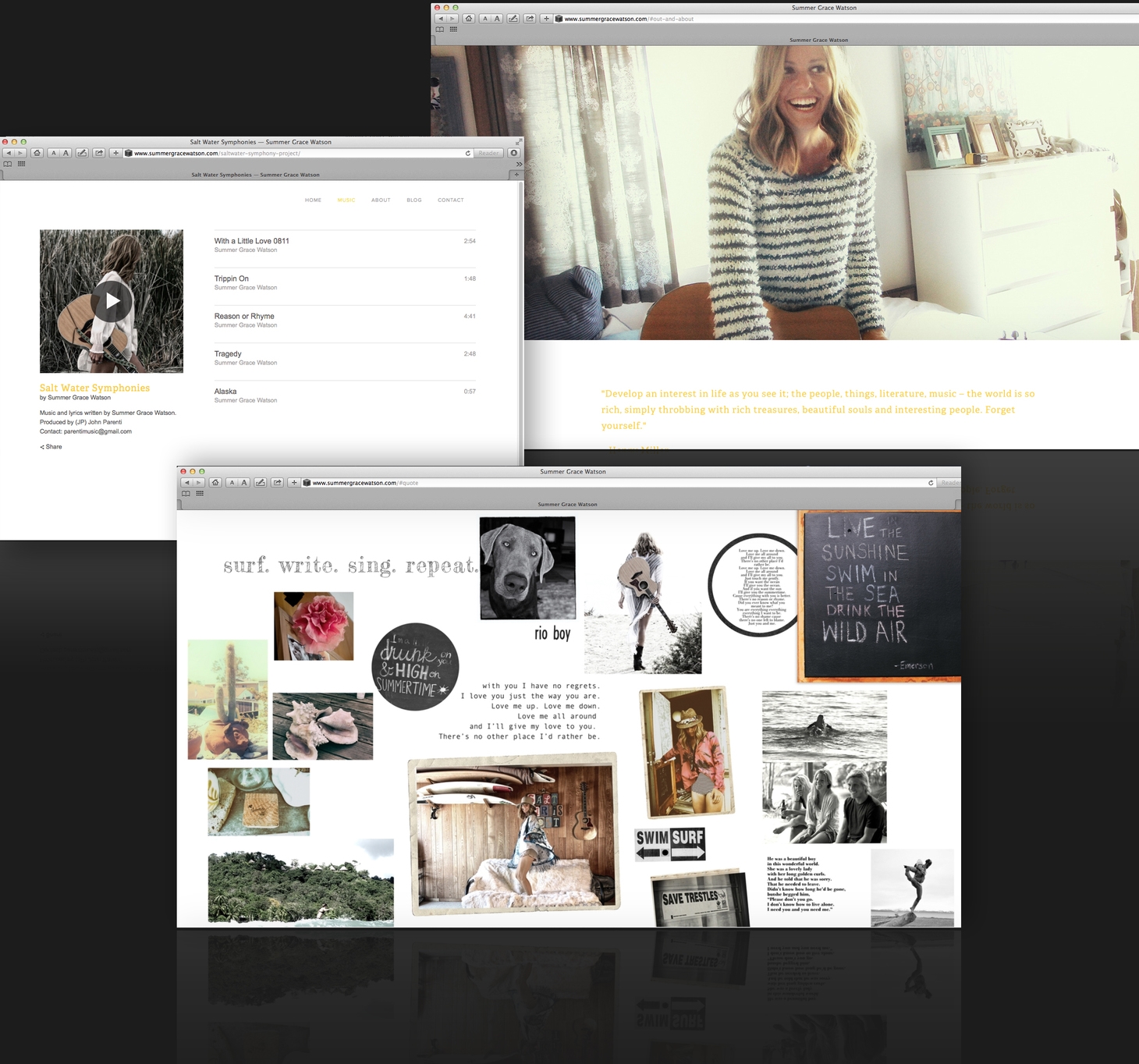The image size is (1139, 1064).
Task: Enter full screen in Salt Water Symphonies window
Action: [x=518, y=142]
